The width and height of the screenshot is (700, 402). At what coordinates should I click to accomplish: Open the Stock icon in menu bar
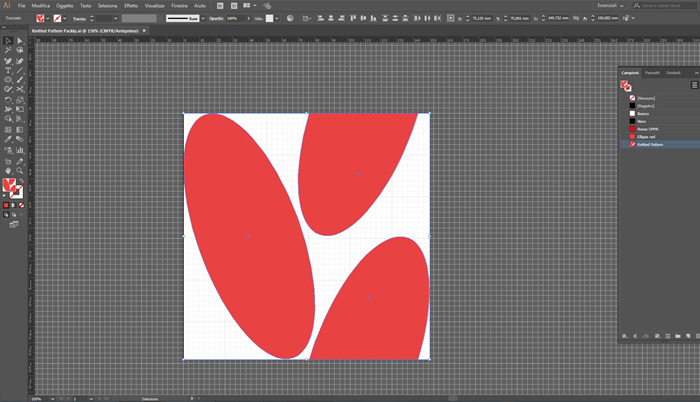pos(234,6)
